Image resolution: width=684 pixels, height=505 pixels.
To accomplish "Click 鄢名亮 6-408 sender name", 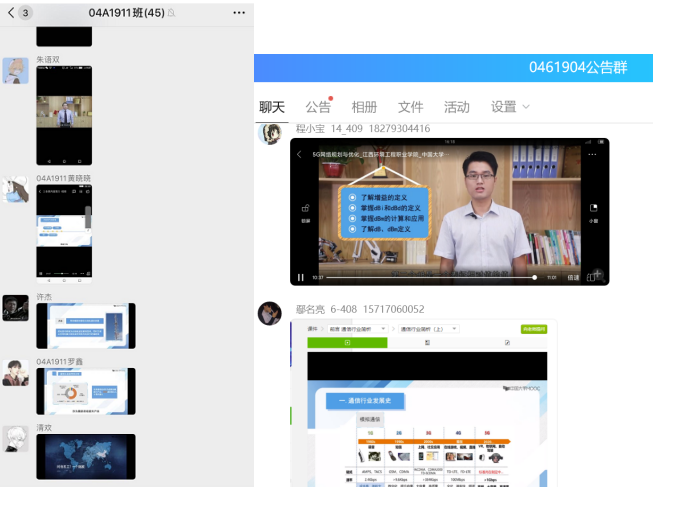I will click(x=360, y=309).
